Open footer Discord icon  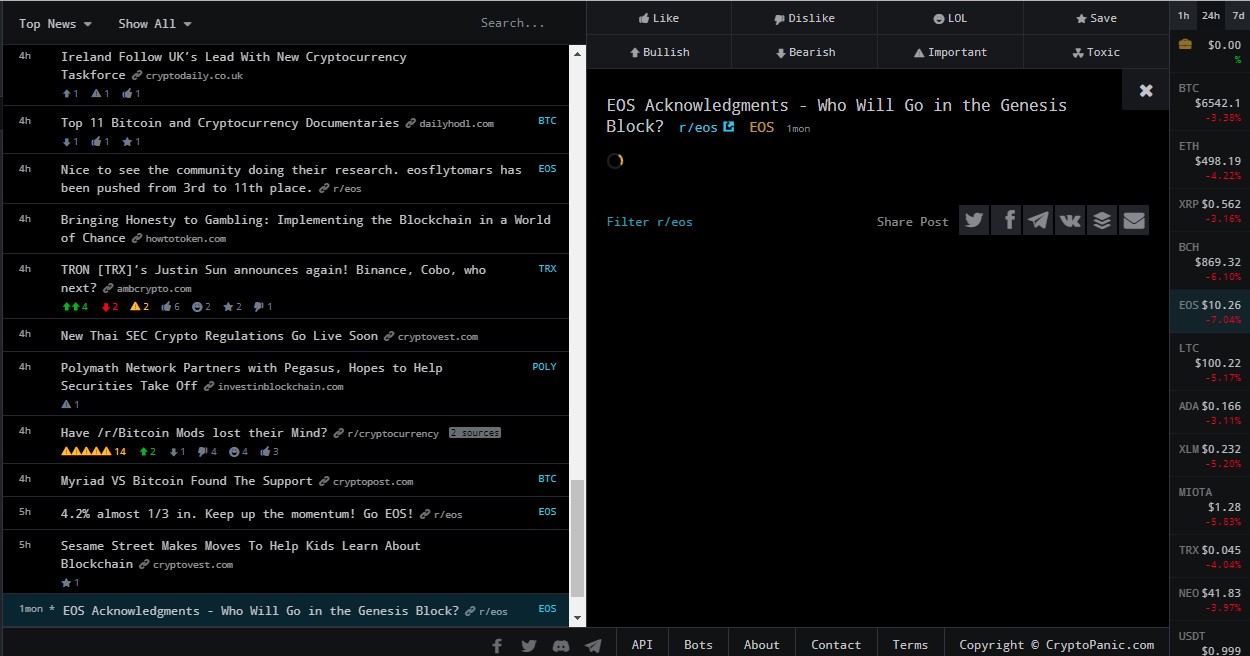click(561, 646)
